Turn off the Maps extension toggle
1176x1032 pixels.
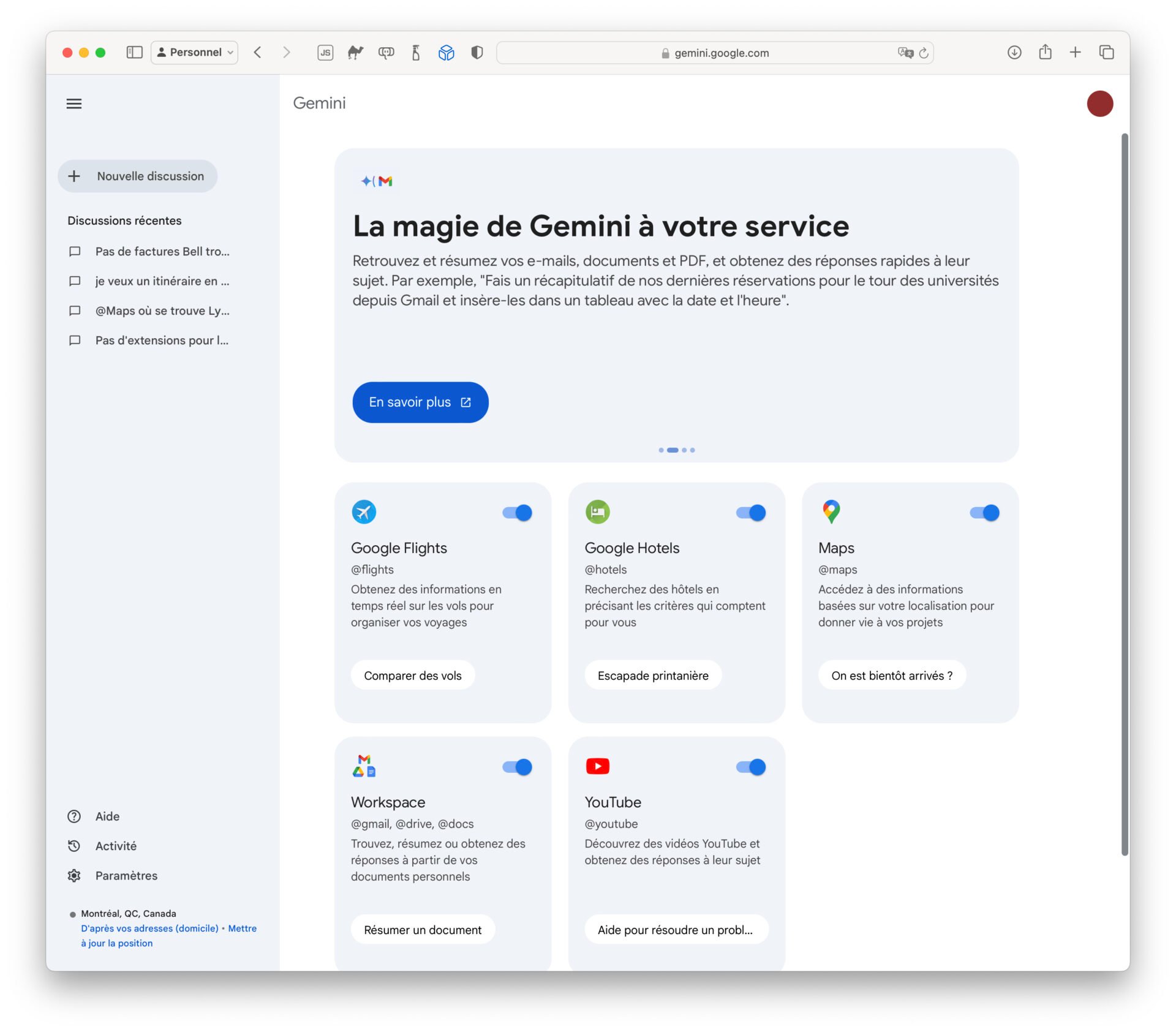click(985, 513)
